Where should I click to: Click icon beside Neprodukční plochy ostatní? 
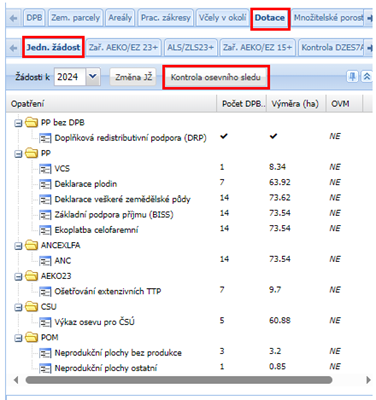45,368
